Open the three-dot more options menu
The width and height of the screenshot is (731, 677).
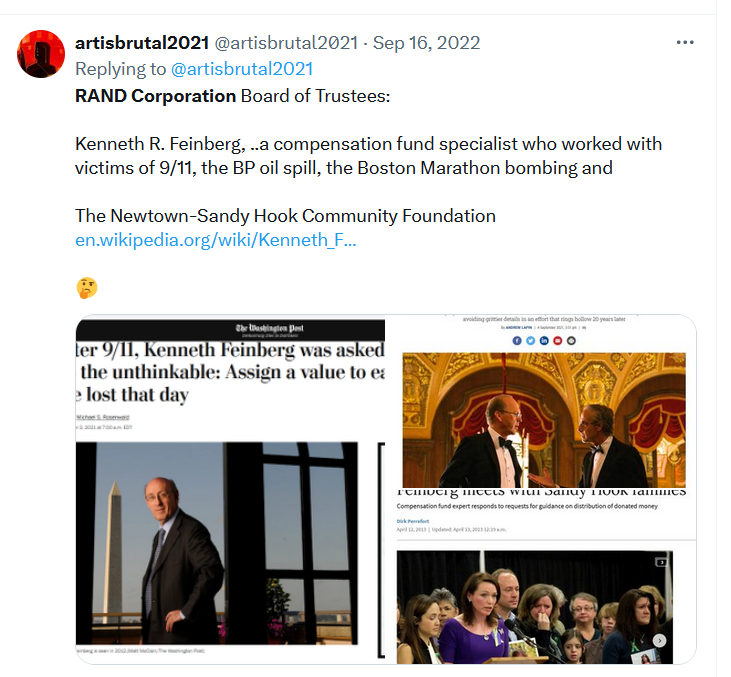pos(685,42)
